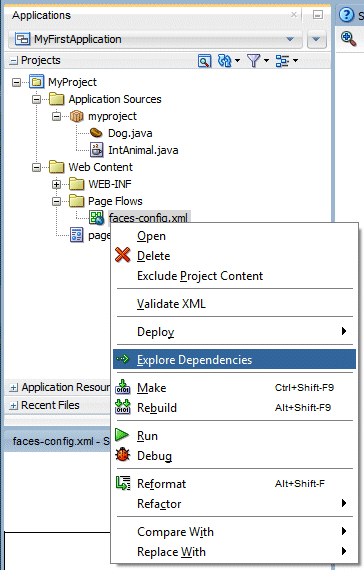Choose Explore Dependencies menu item

234,360
